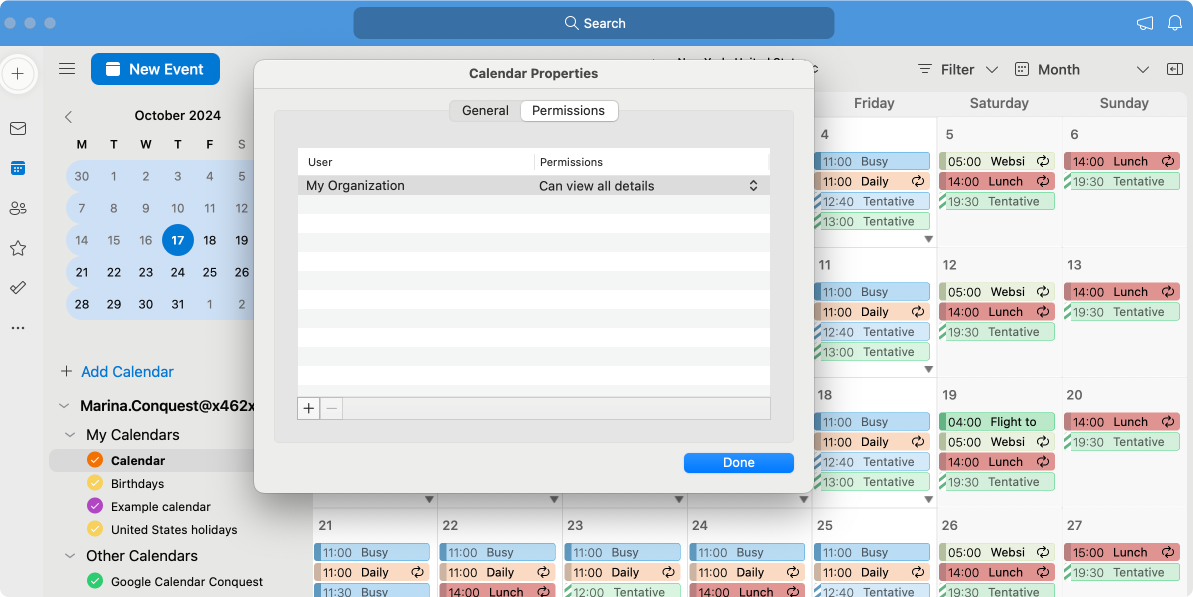This screenshot has height=597, width=1193.
Task: Open 13:00 Tentative event on Friday 18
Action: (x=872, y=482)
